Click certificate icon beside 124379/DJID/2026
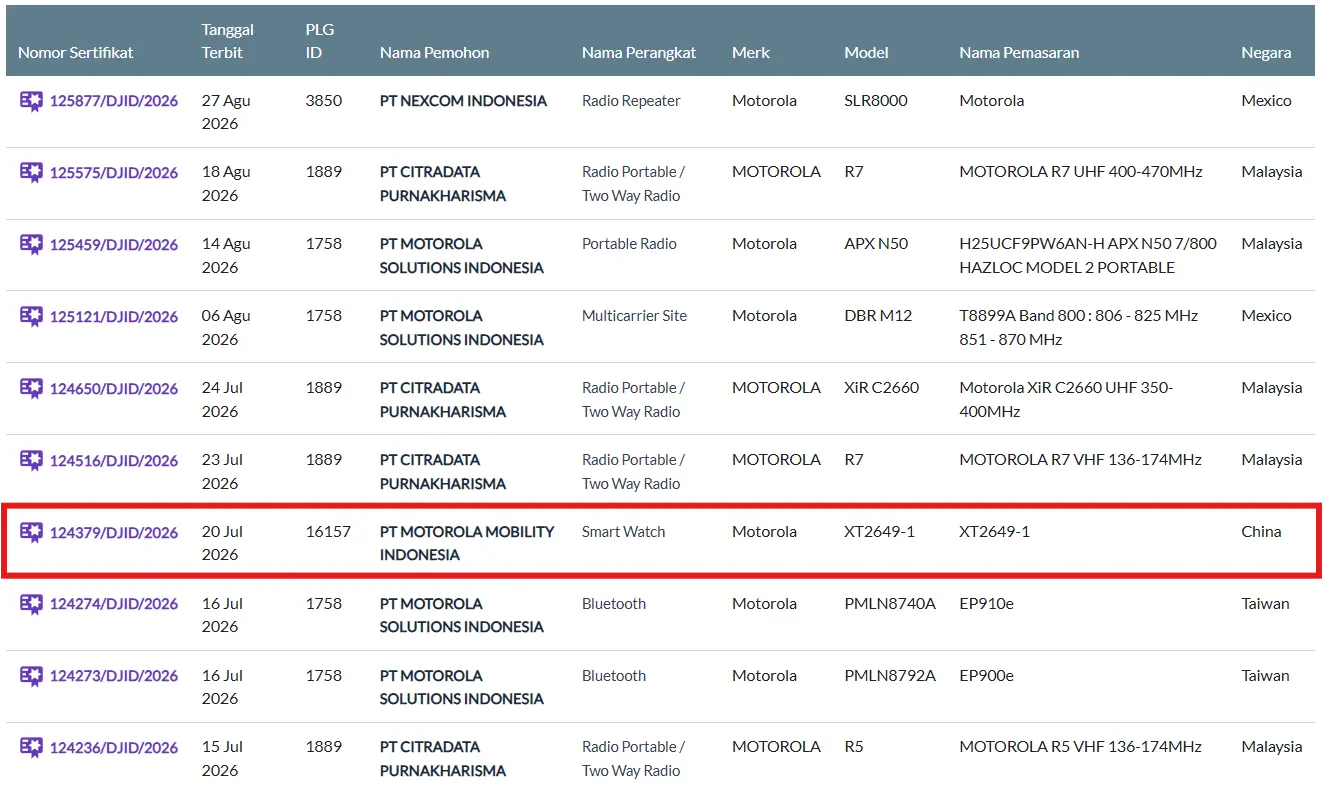1323x792 pixels. 31,533
